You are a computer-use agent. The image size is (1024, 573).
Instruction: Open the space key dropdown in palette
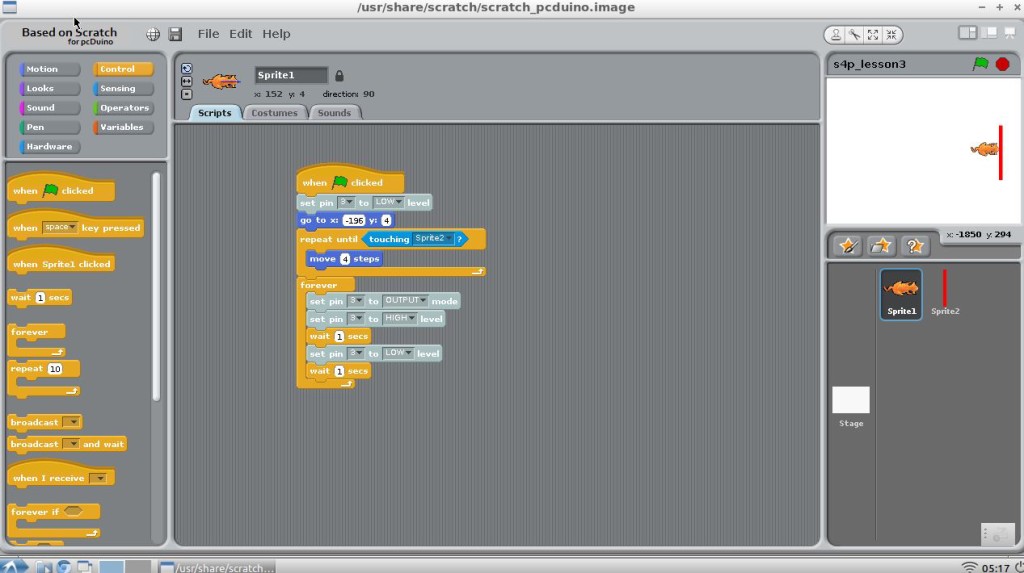coord(60,227)
